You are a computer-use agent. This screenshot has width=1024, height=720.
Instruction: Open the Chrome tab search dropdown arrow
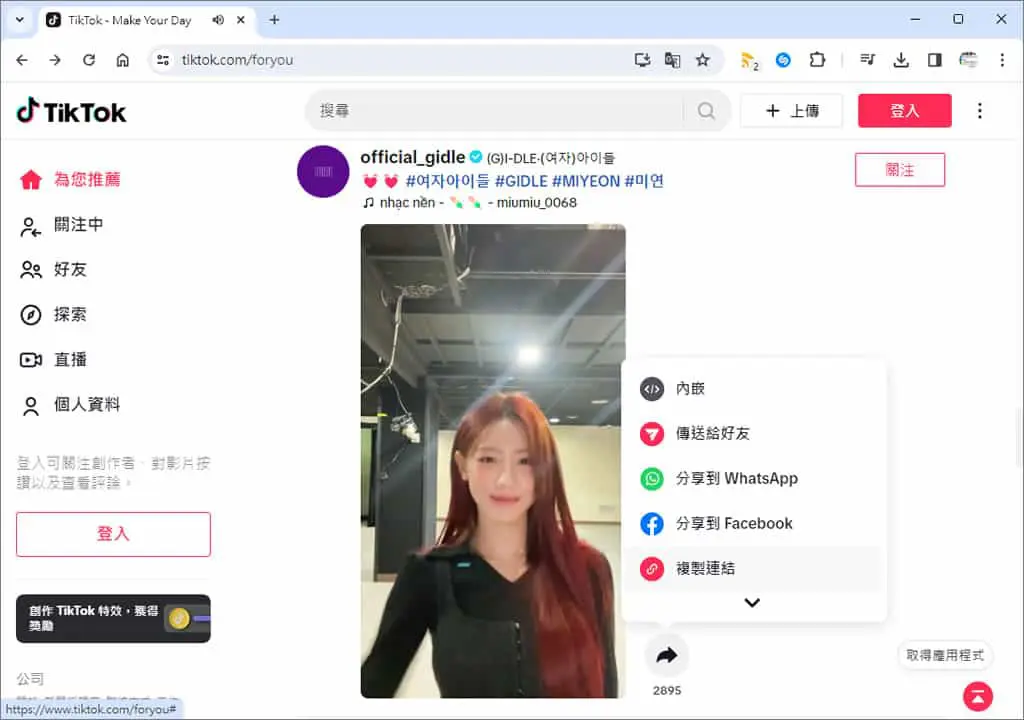coord(20,20)
